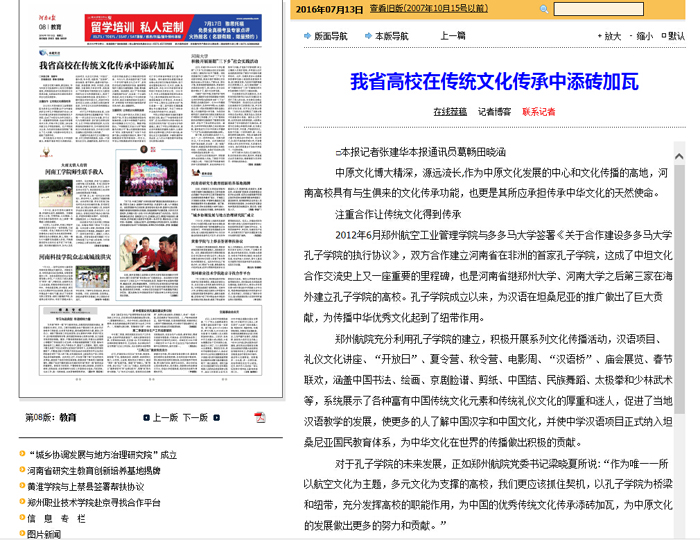
Task: Click the orange bullet beside 图片新闻
Action: pyautogui.click(x=22, y=533)
